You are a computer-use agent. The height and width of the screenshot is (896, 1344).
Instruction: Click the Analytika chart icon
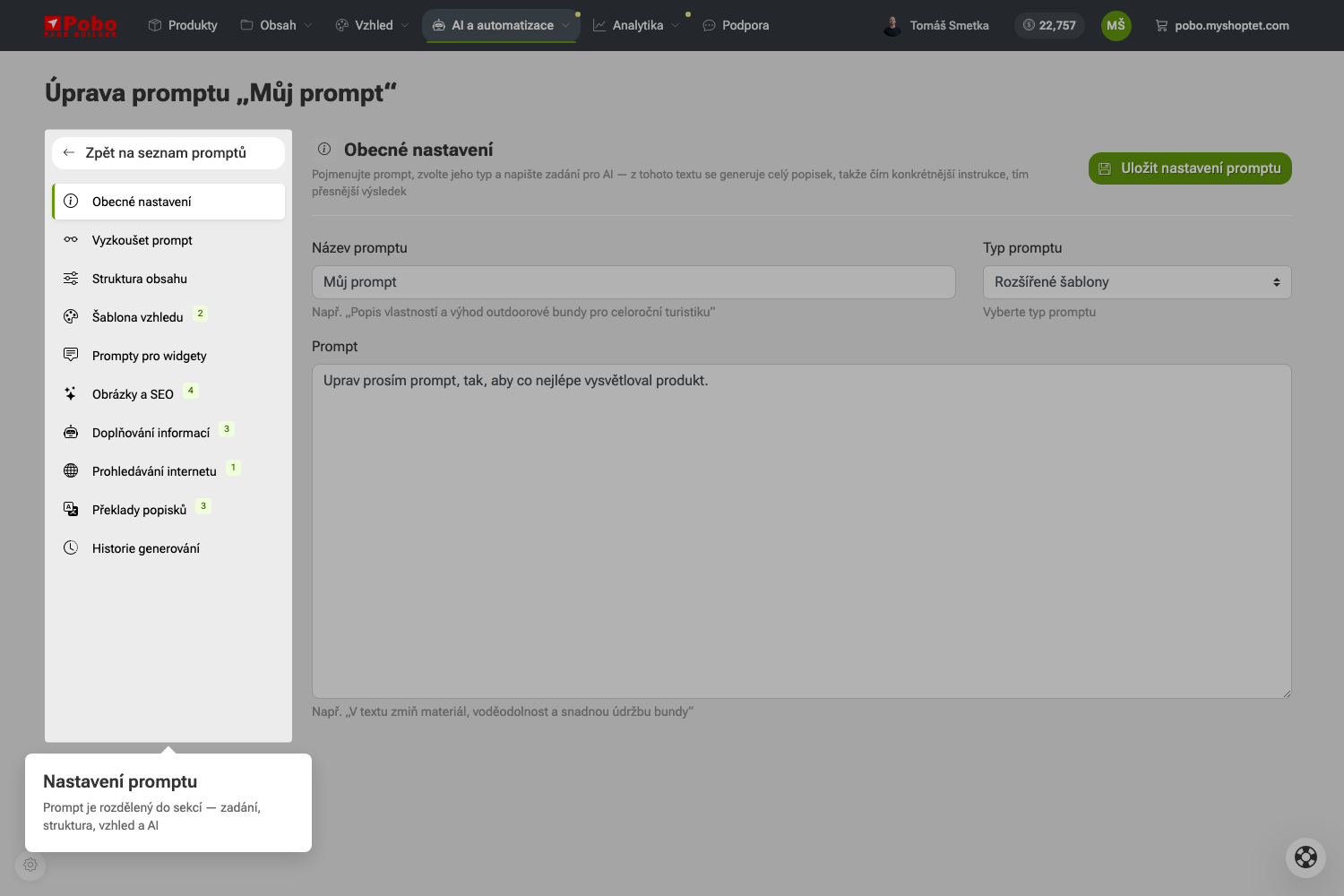click(599, 25)
